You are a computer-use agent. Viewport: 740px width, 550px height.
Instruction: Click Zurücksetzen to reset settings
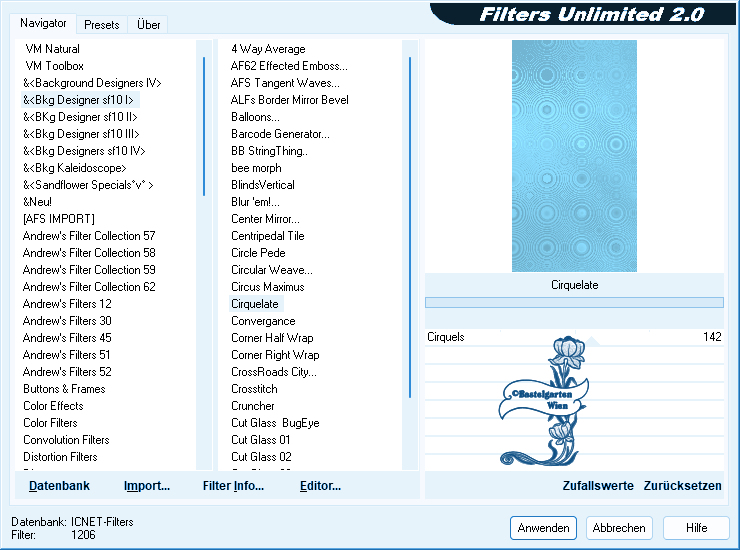tap(682, 486)
